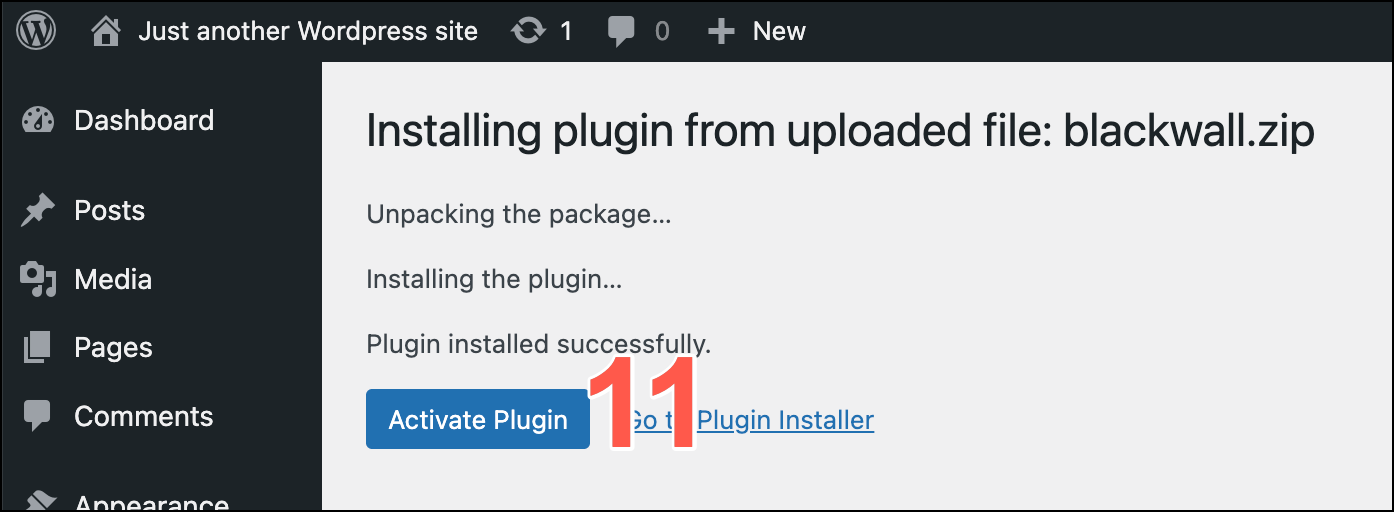Viewport: 1394px width, 512px height.
Task: Click the updates circular arrows icon
Action: 528,31
